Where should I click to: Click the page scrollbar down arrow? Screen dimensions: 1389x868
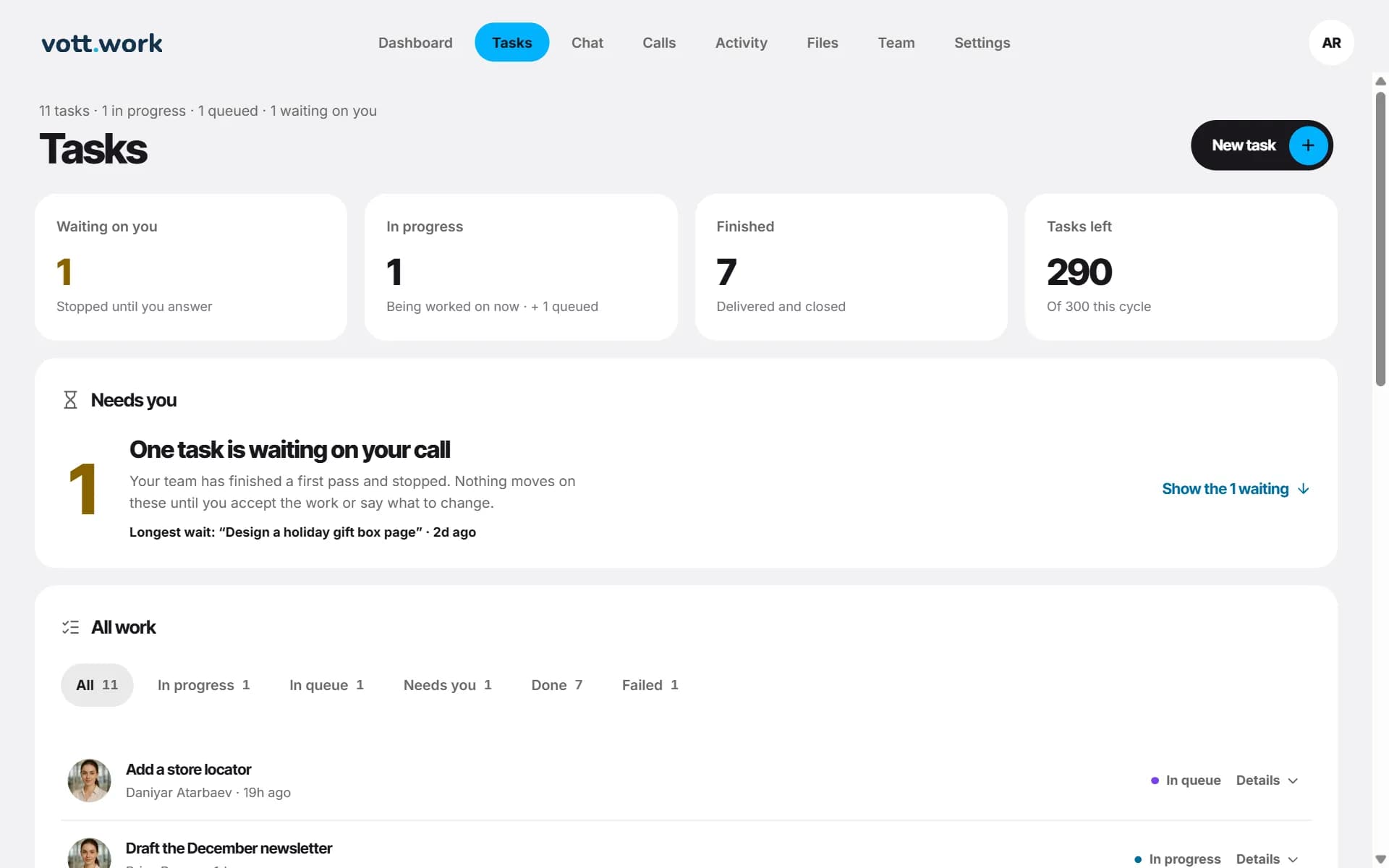(x=1380, y=859)
